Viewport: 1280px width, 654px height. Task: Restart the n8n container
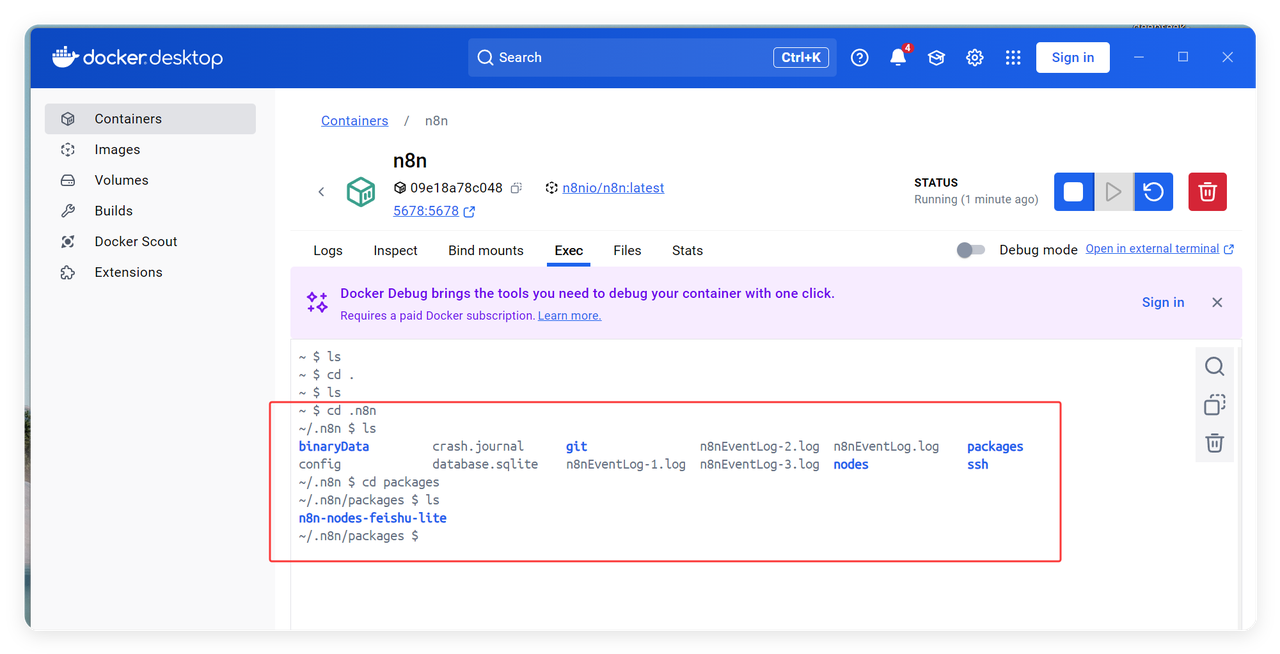coord(1154,191)
